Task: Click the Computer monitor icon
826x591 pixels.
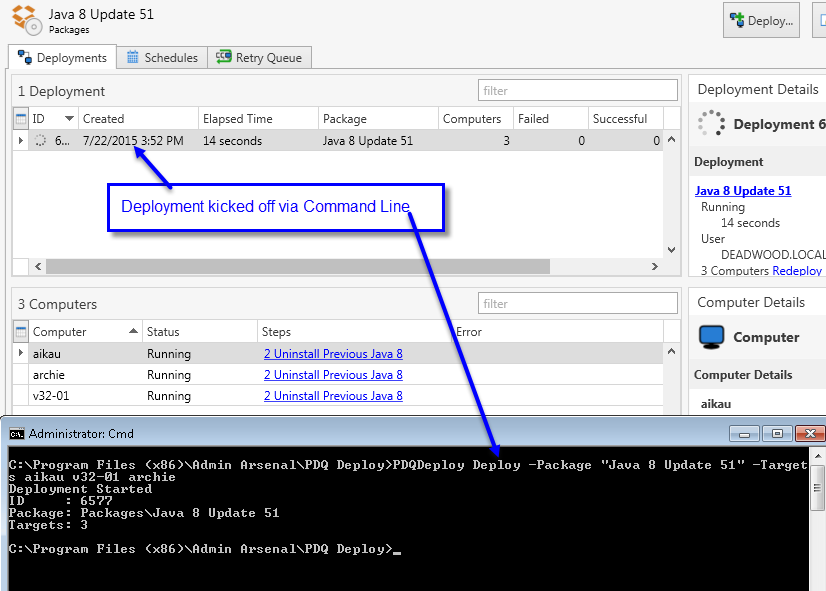Action: coord(712,337)
